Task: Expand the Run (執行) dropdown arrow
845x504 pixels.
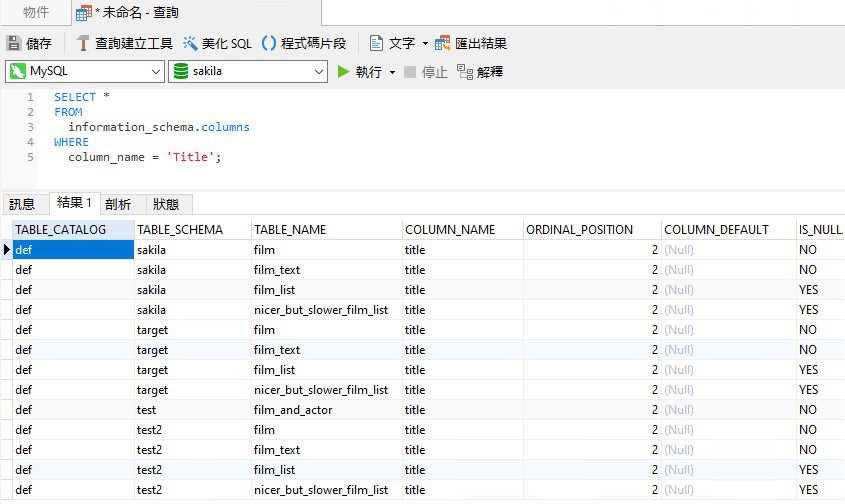Action: 392,72
